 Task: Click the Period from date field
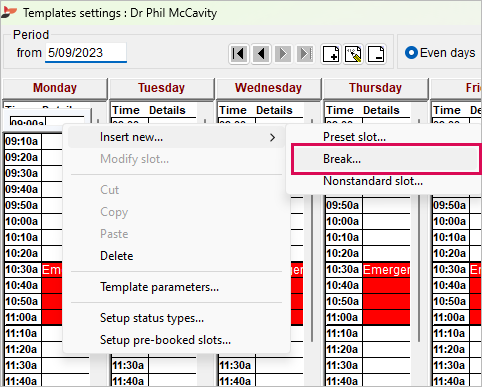[x=86, y=53]
